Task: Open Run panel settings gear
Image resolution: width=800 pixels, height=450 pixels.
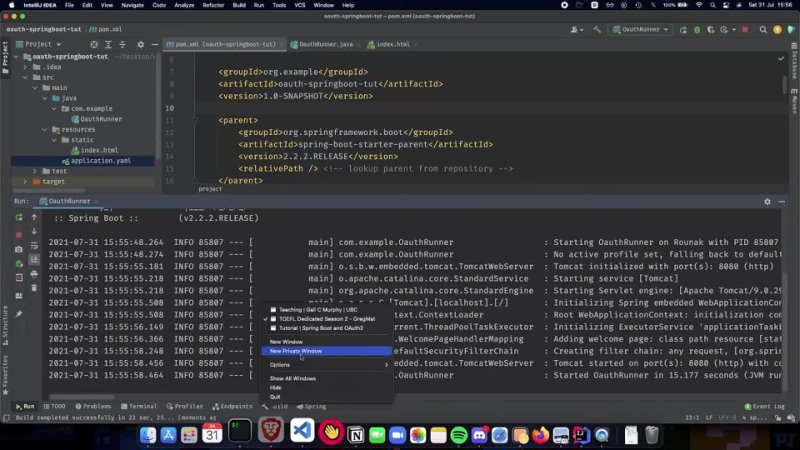Action: coord(767,202)
